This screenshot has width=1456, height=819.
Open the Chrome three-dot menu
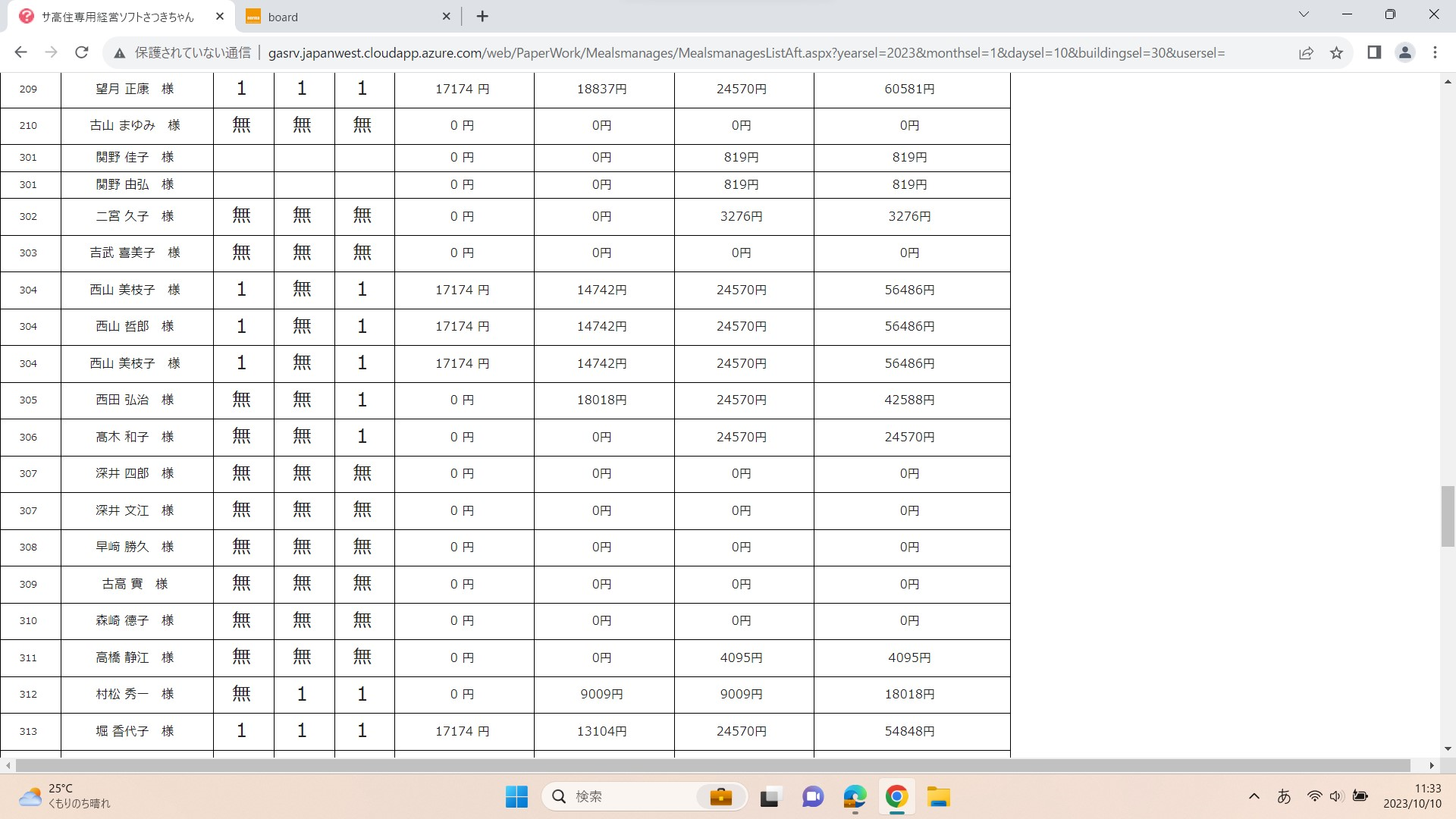1435,52
